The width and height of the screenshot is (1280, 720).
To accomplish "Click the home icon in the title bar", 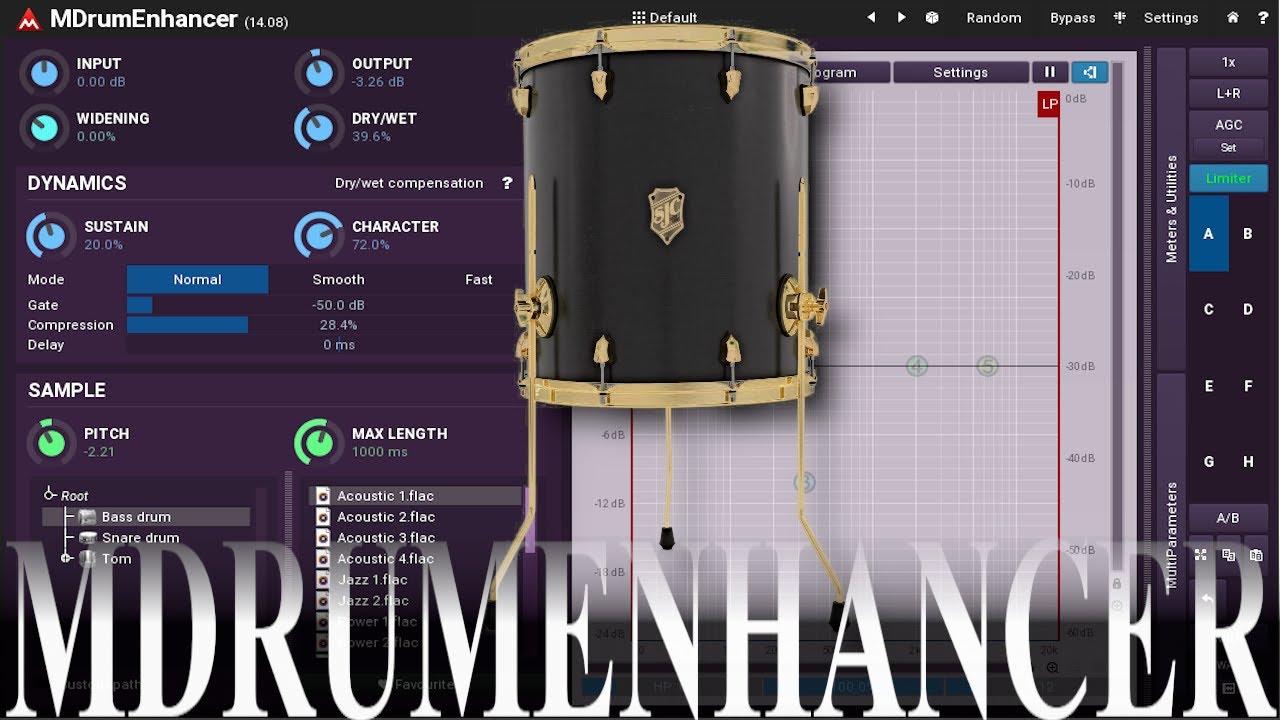I will [1233, 18].
